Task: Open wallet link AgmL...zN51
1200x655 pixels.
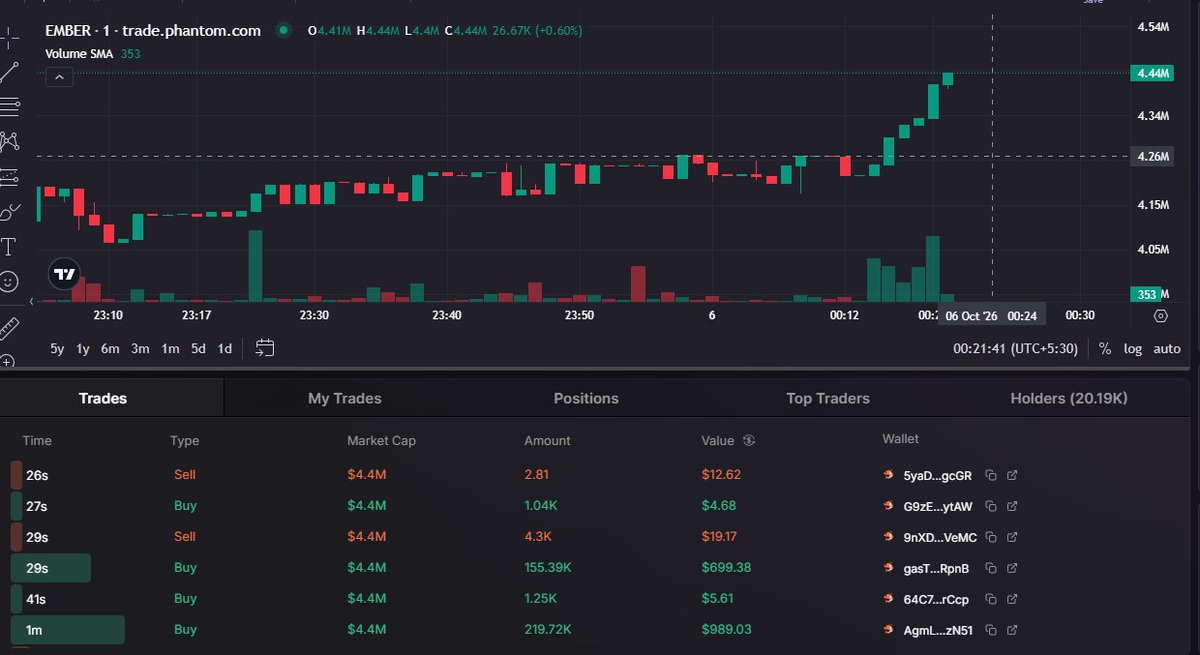Action: pyautogui.click(x=936, y=630)
